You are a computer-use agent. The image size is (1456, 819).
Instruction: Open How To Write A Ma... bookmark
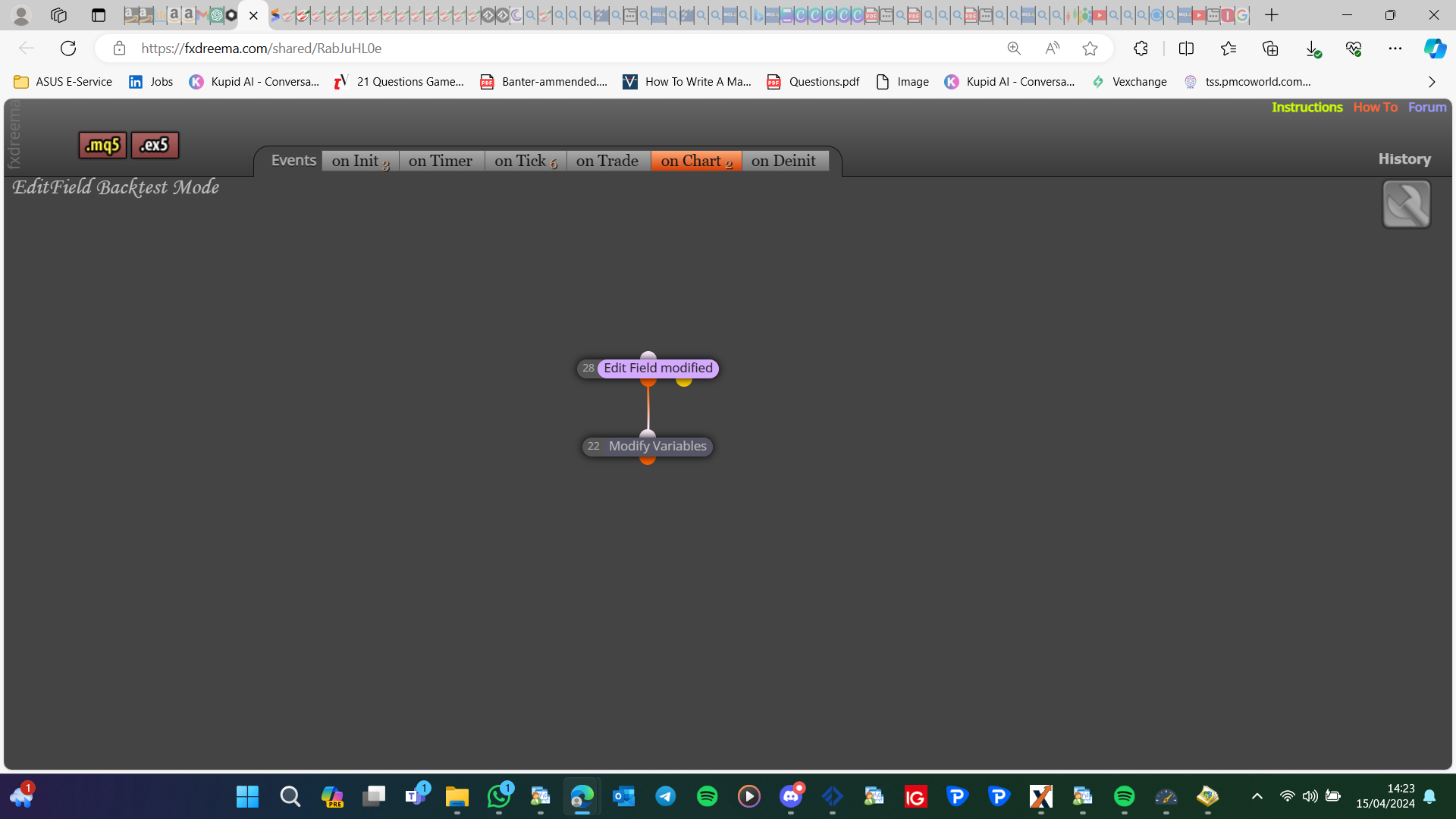[x=687, y=82]
